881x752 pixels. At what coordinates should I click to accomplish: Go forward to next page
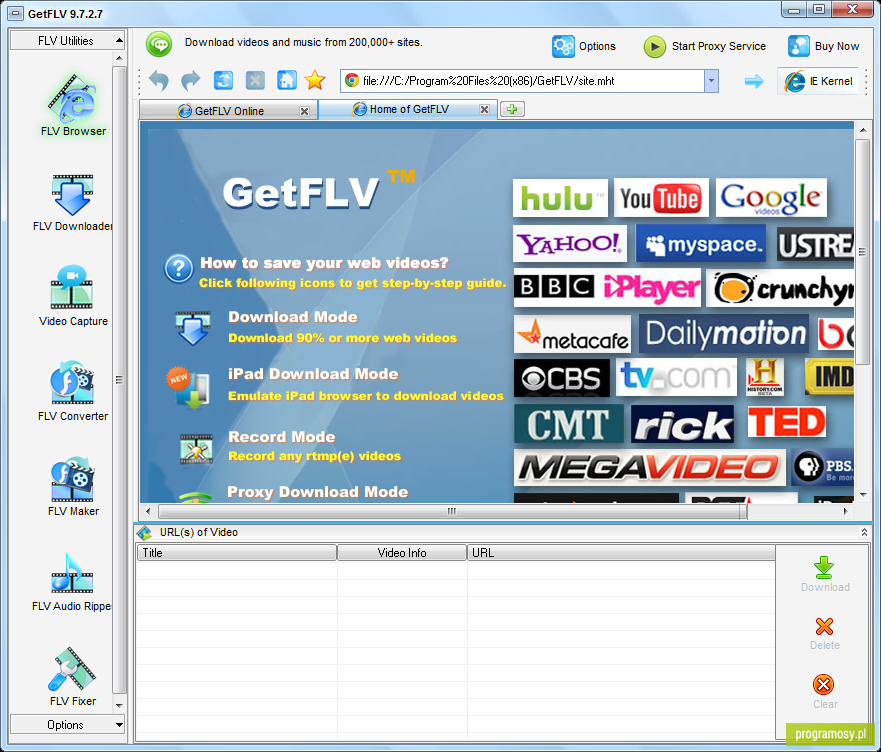coord(191,80)
